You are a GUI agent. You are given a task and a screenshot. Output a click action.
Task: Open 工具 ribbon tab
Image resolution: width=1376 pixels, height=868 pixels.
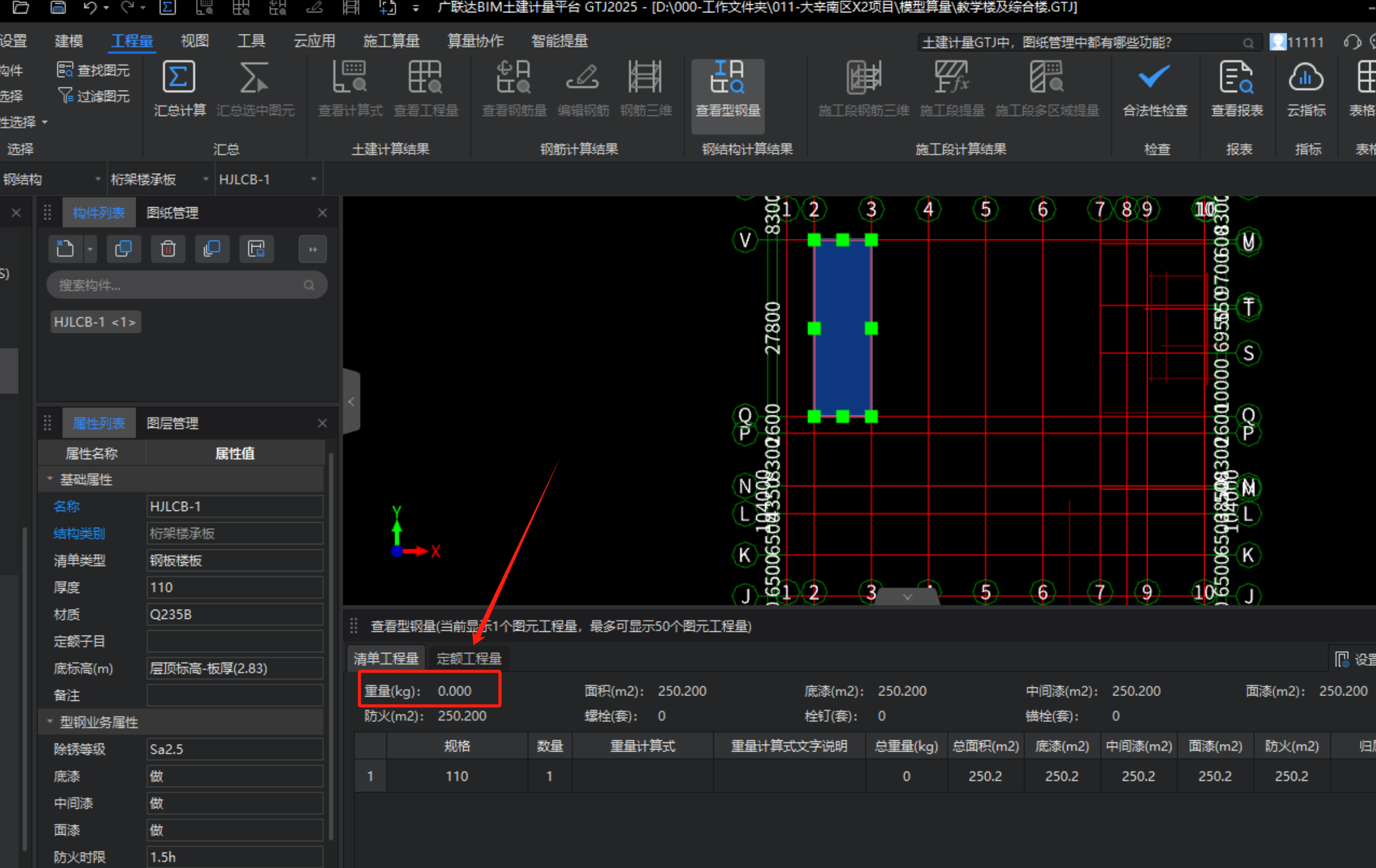point(252,41)
